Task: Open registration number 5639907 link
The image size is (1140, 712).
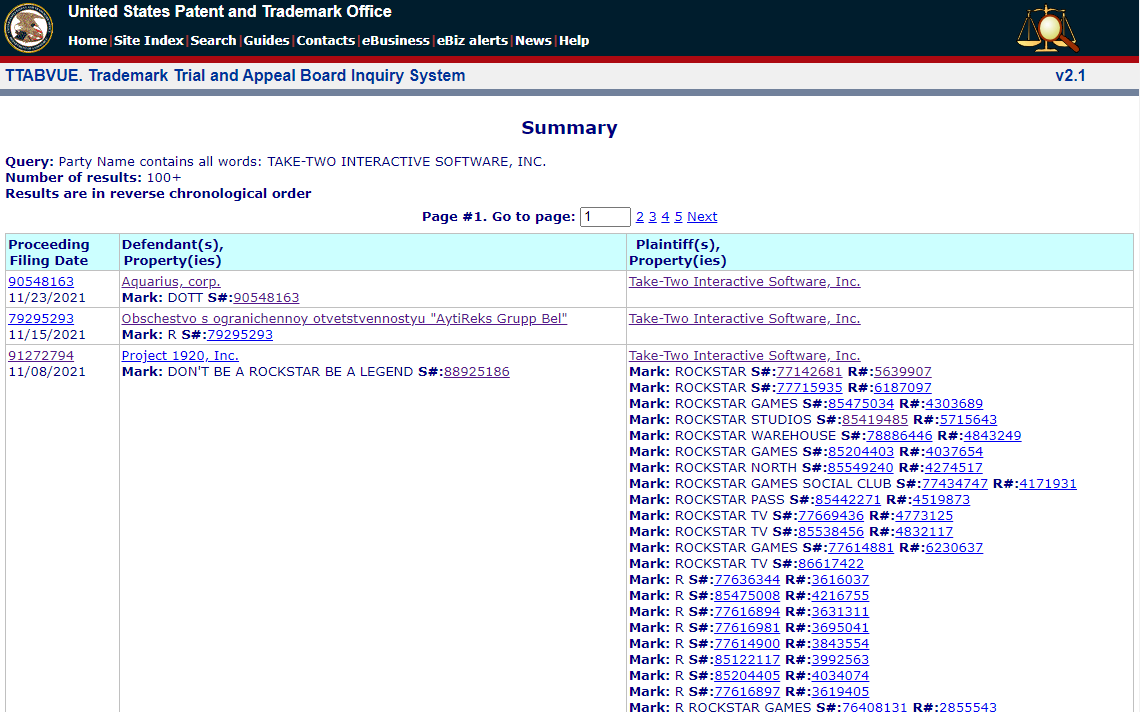Action: click(x=903, y=372)
